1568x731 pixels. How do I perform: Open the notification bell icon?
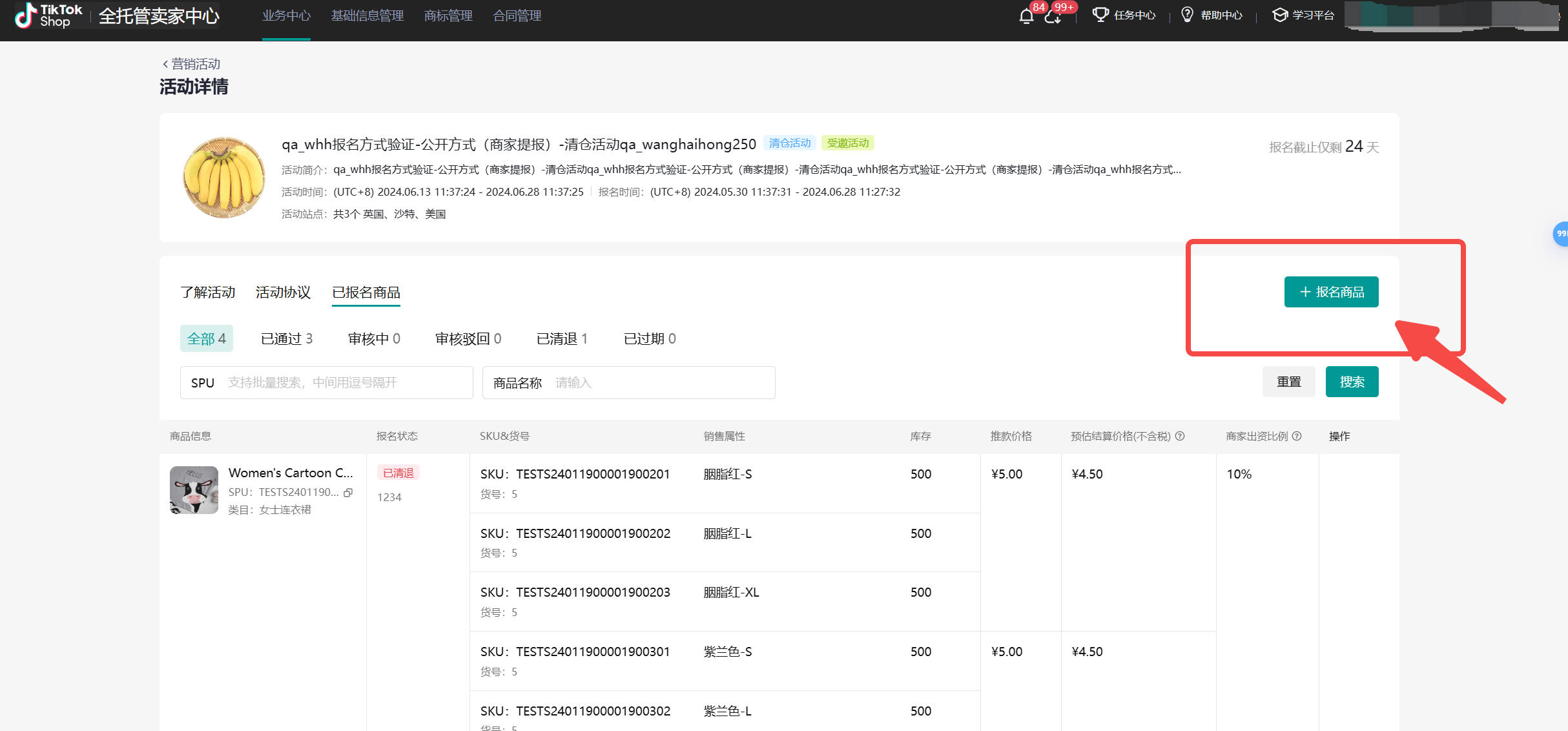click(x=1026, y=15)
